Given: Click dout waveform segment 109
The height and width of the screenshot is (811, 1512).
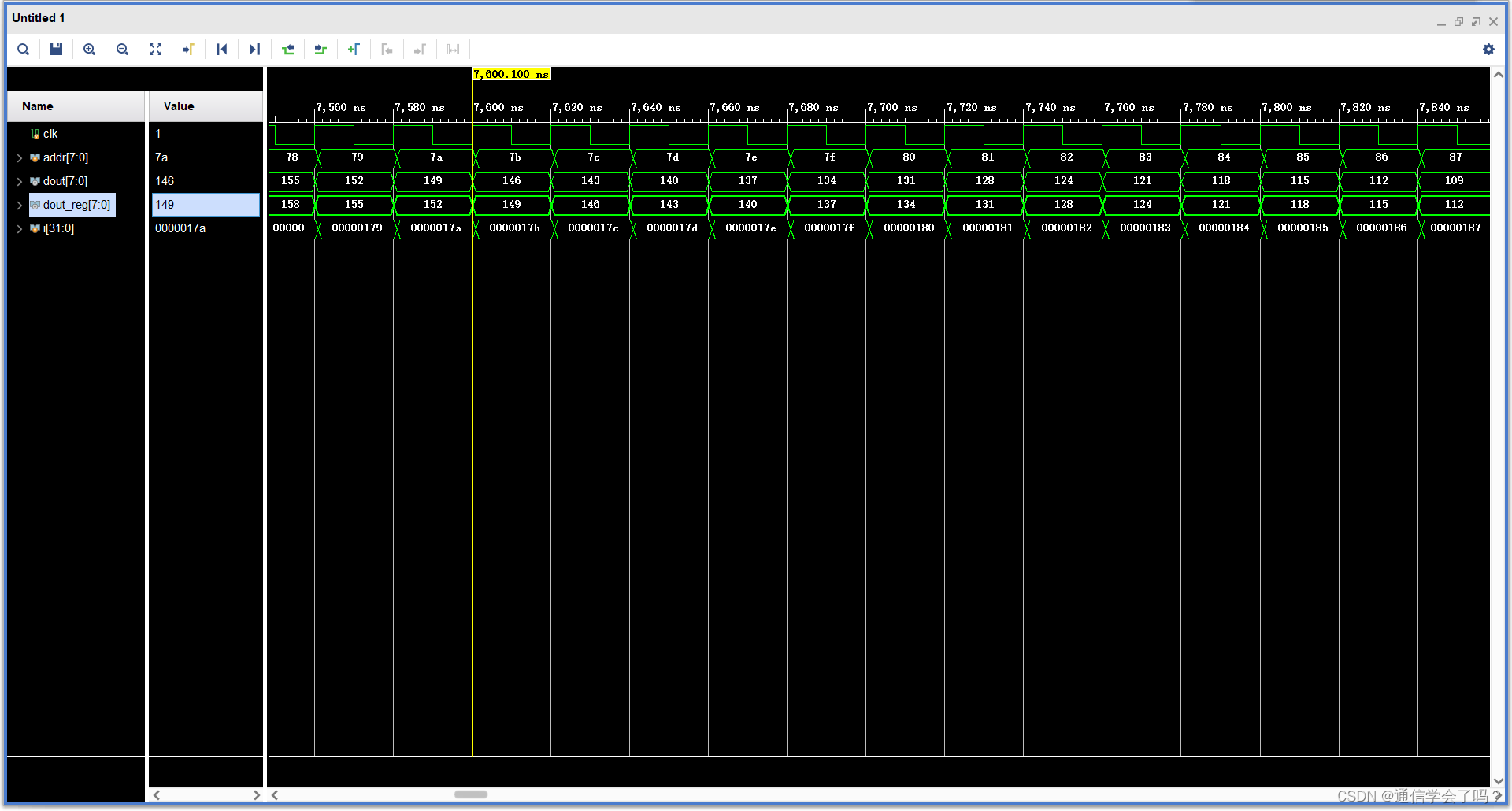Looking at the screenshot, I should (x=1454, y=181).
